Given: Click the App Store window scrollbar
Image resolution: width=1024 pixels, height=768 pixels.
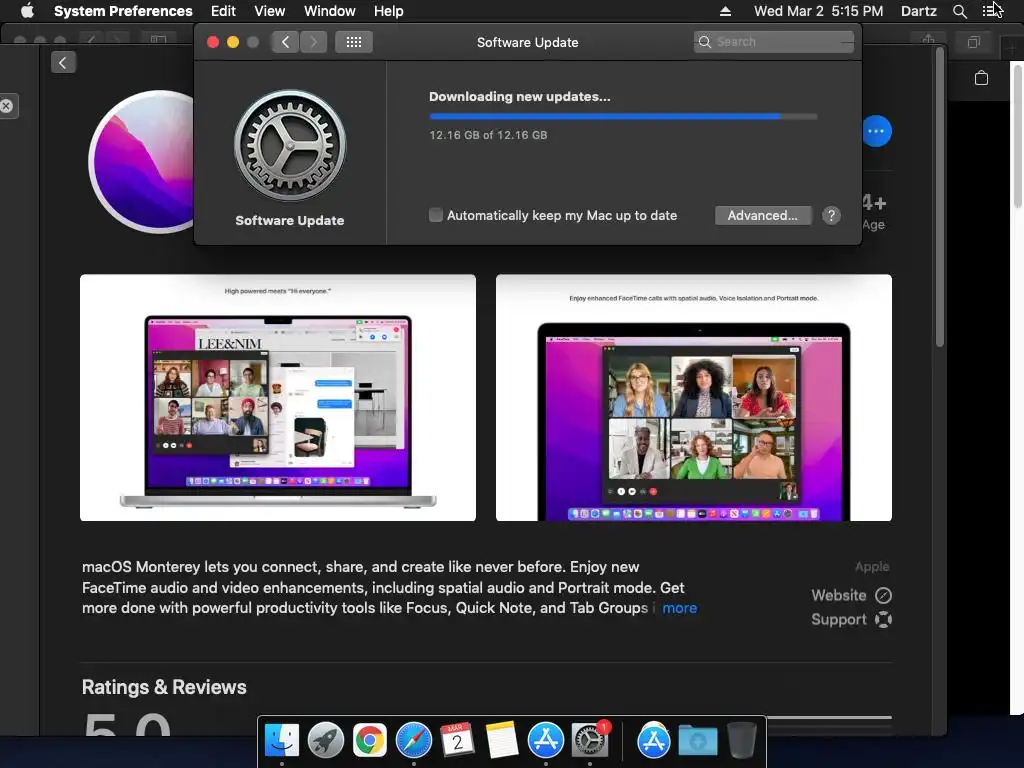Looking at the screenshot, I should 940,196.
